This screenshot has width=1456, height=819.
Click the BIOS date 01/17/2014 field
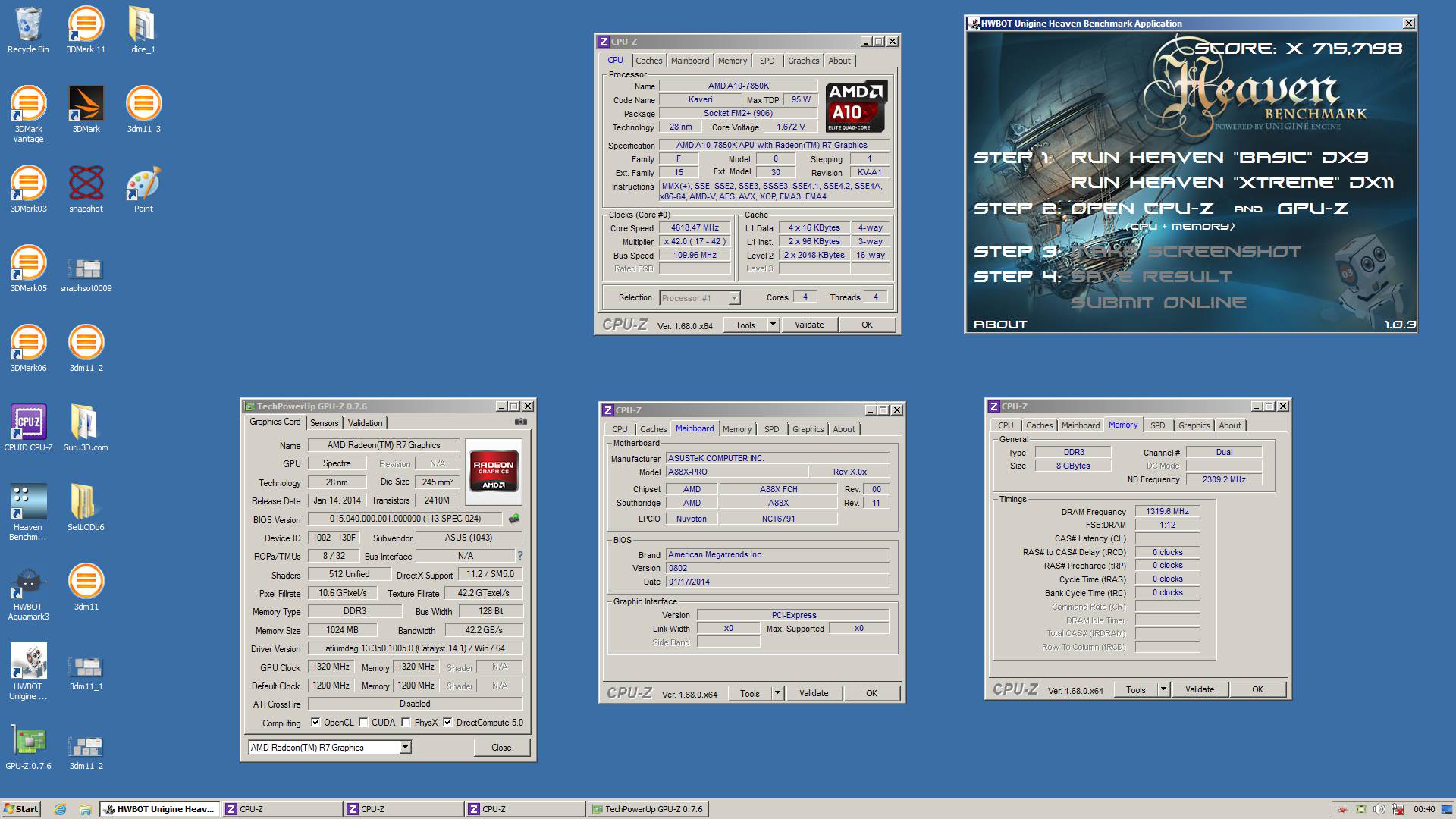tap(777, 582)
